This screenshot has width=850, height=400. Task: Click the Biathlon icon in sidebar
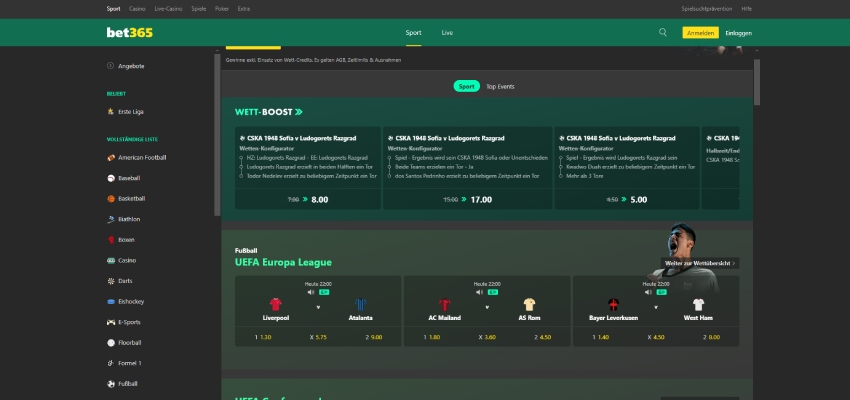[x=111, y=219]
